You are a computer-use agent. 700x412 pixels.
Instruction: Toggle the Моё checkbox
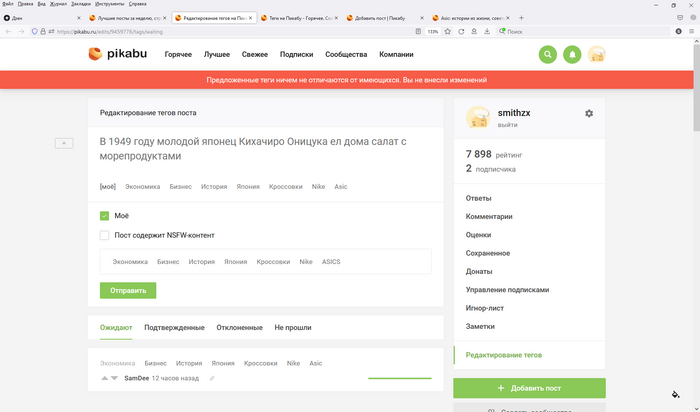(x=104, y=216)
